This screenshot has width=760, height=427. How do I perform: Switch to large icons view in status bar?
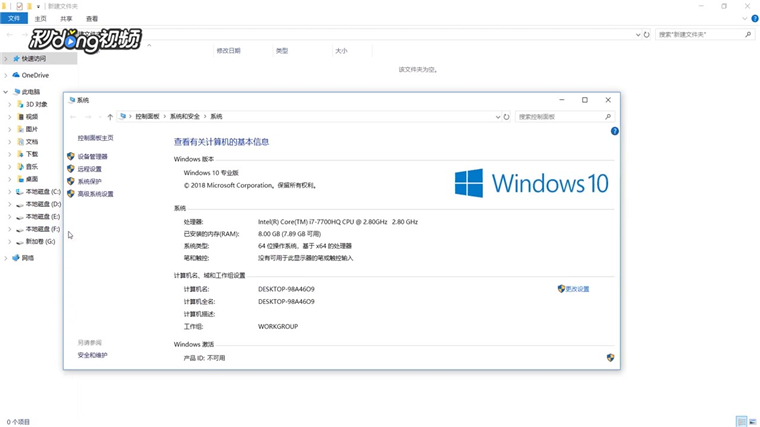tap(753, 422)
